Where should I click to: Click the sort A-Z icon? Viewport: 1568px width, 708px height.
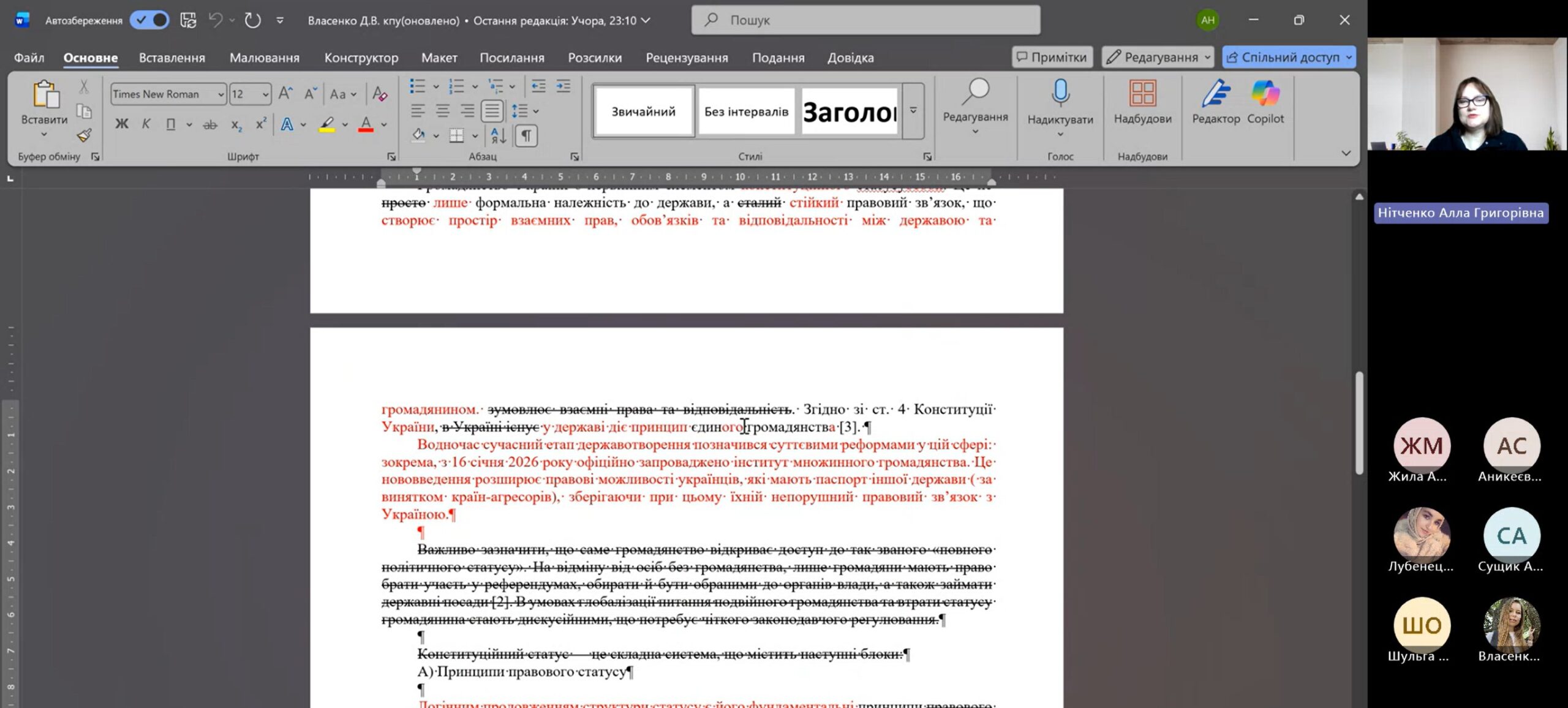coord(499,135)
